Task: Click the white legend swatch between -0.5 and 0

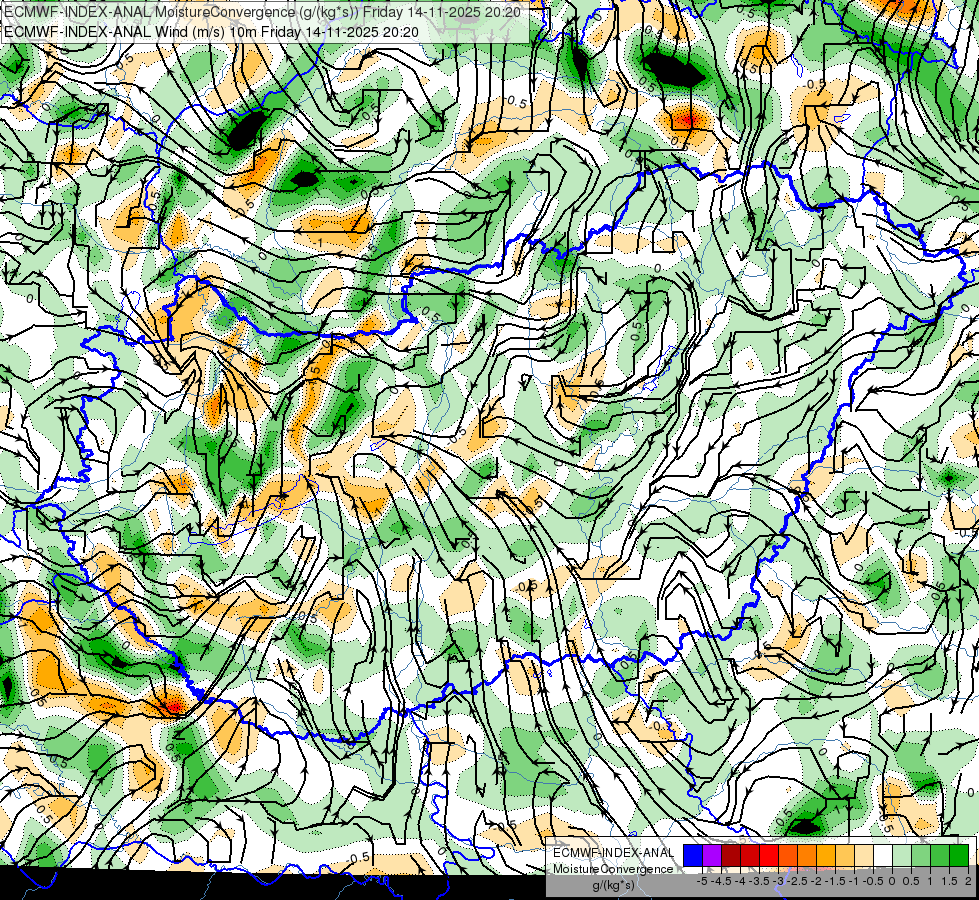Action: tap(883, 856)
